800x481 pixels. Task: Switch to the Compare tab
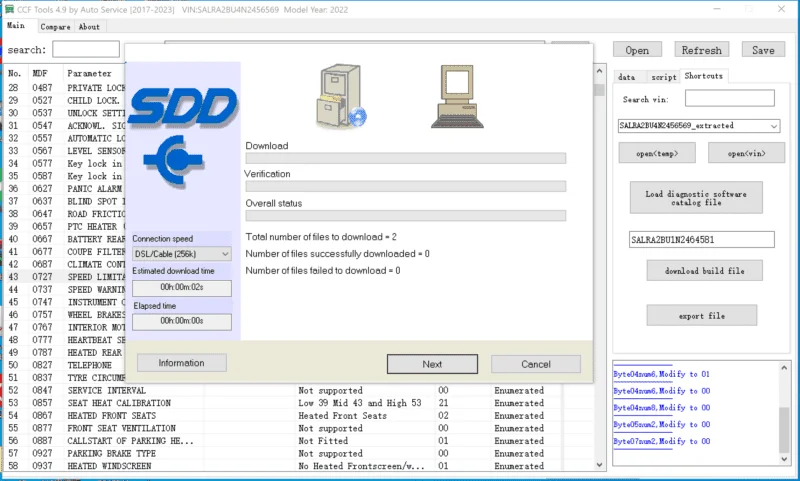[x=55, y=27]
